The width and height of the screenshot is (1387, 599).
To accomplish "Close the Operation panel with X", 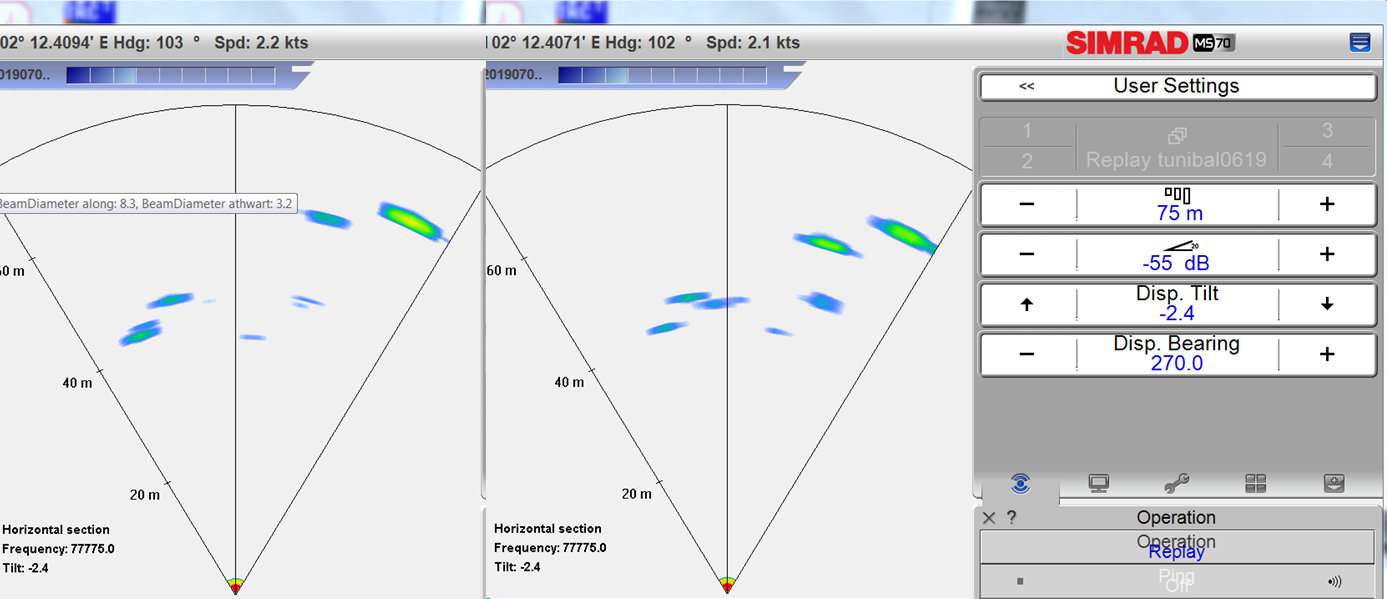I will click(x=989, y=517).
